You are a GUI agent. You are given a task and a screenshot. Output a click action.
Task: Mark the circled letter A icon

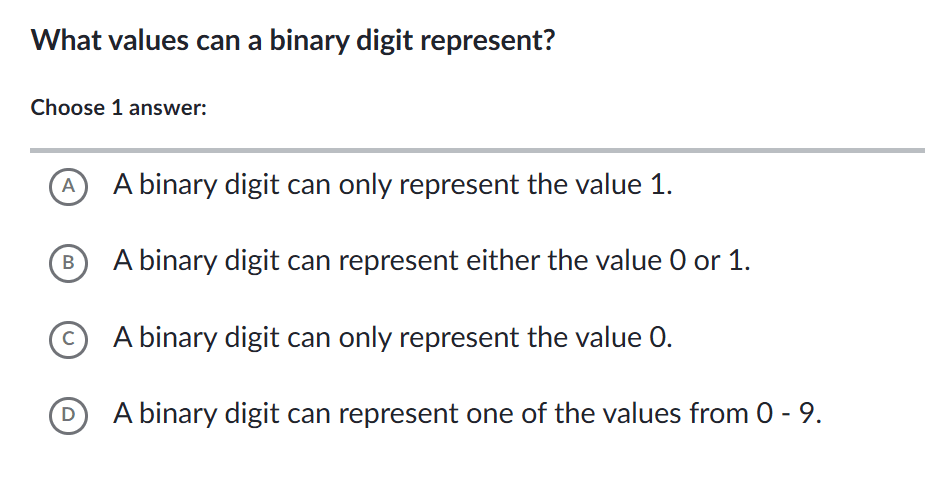click(x=68, y=185)
